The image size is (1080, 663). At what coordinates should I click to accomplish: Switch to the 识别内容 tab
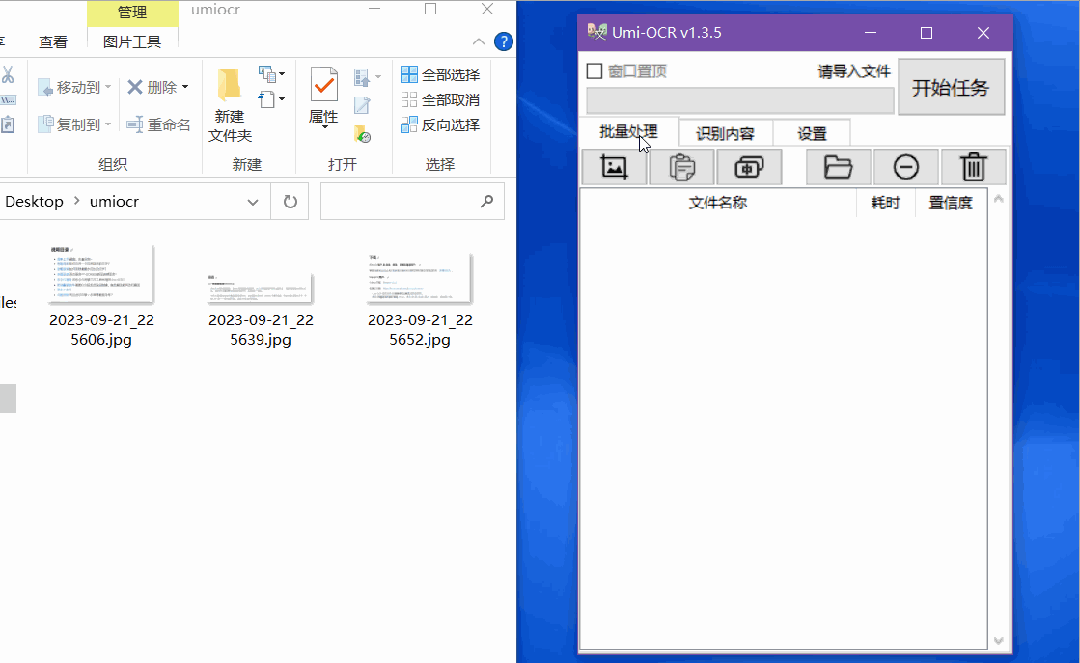click(x=725, y=133)
